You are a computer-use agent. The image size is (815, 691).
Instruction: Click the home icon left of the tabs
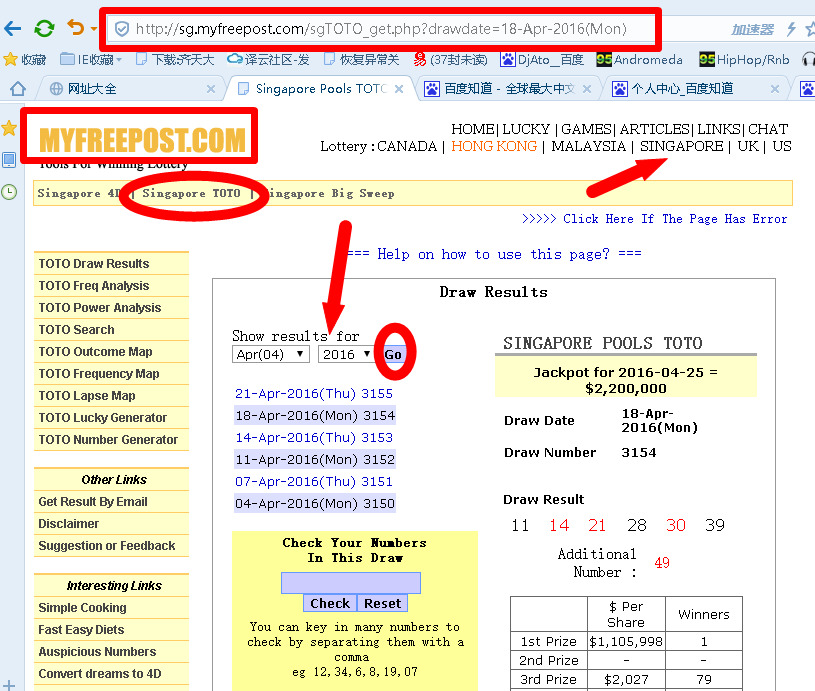(x=18, y=89)
